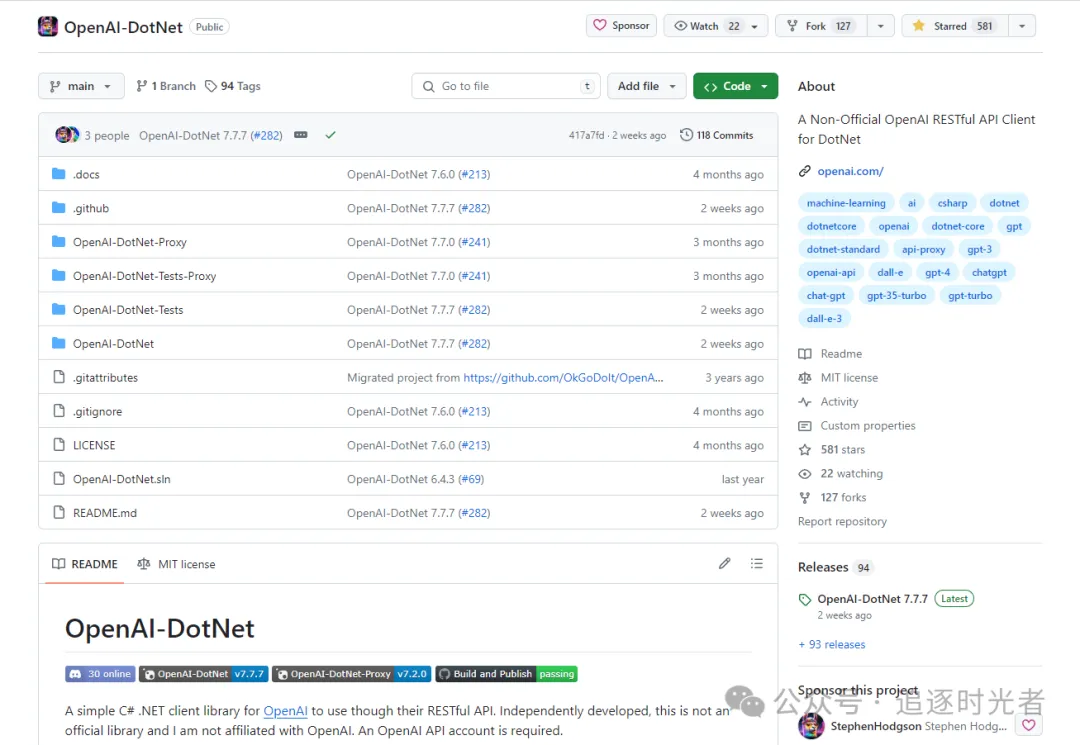This screenshot has height=745, width=1080.
Task: Switch to the MIT license tab
Action: [x=176, y=564]
